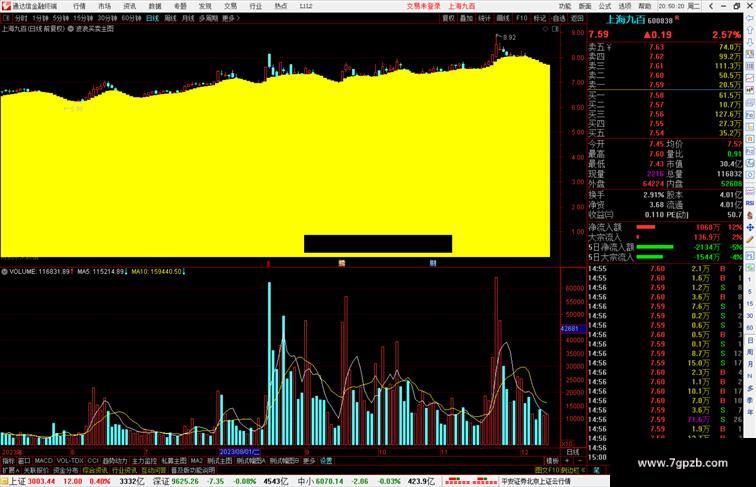Screen dimensions: 756x487
Task: Open the F10 company info button
Action: (x=521, y=18)
